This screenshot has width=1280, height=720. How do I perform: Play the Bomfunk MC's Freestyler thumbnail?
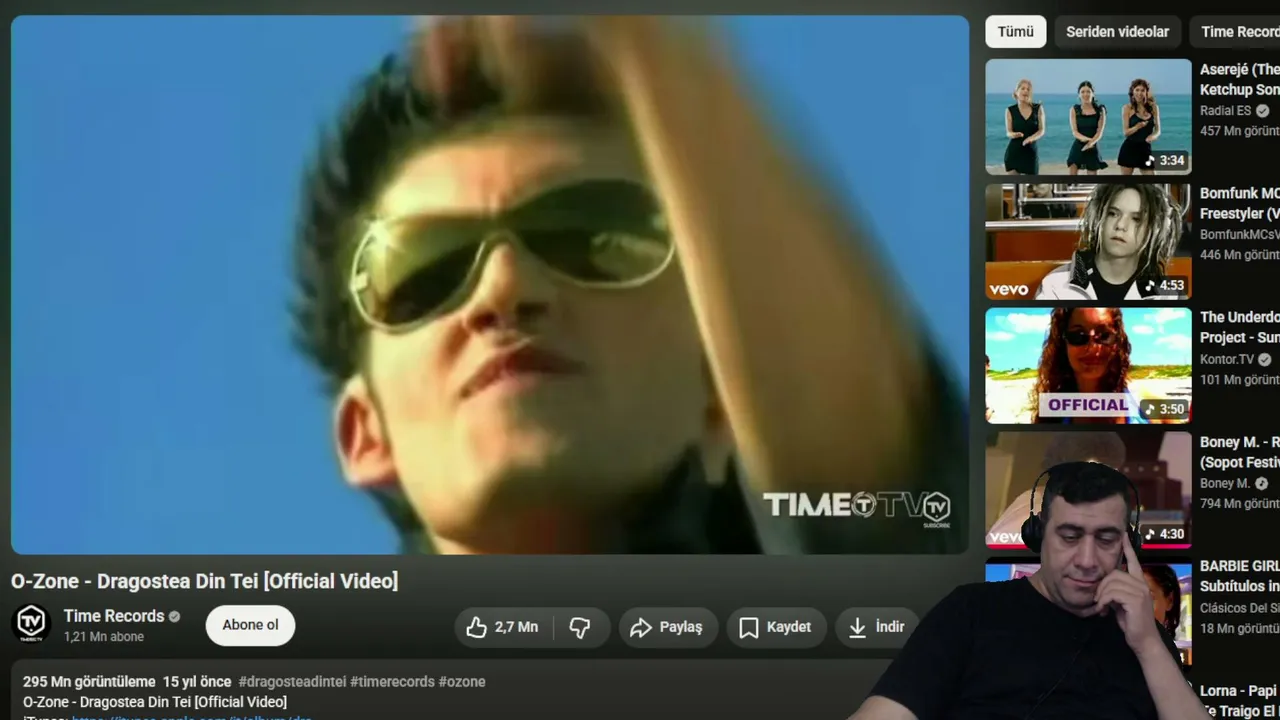pyautogui.click(x=1088, y=242)
